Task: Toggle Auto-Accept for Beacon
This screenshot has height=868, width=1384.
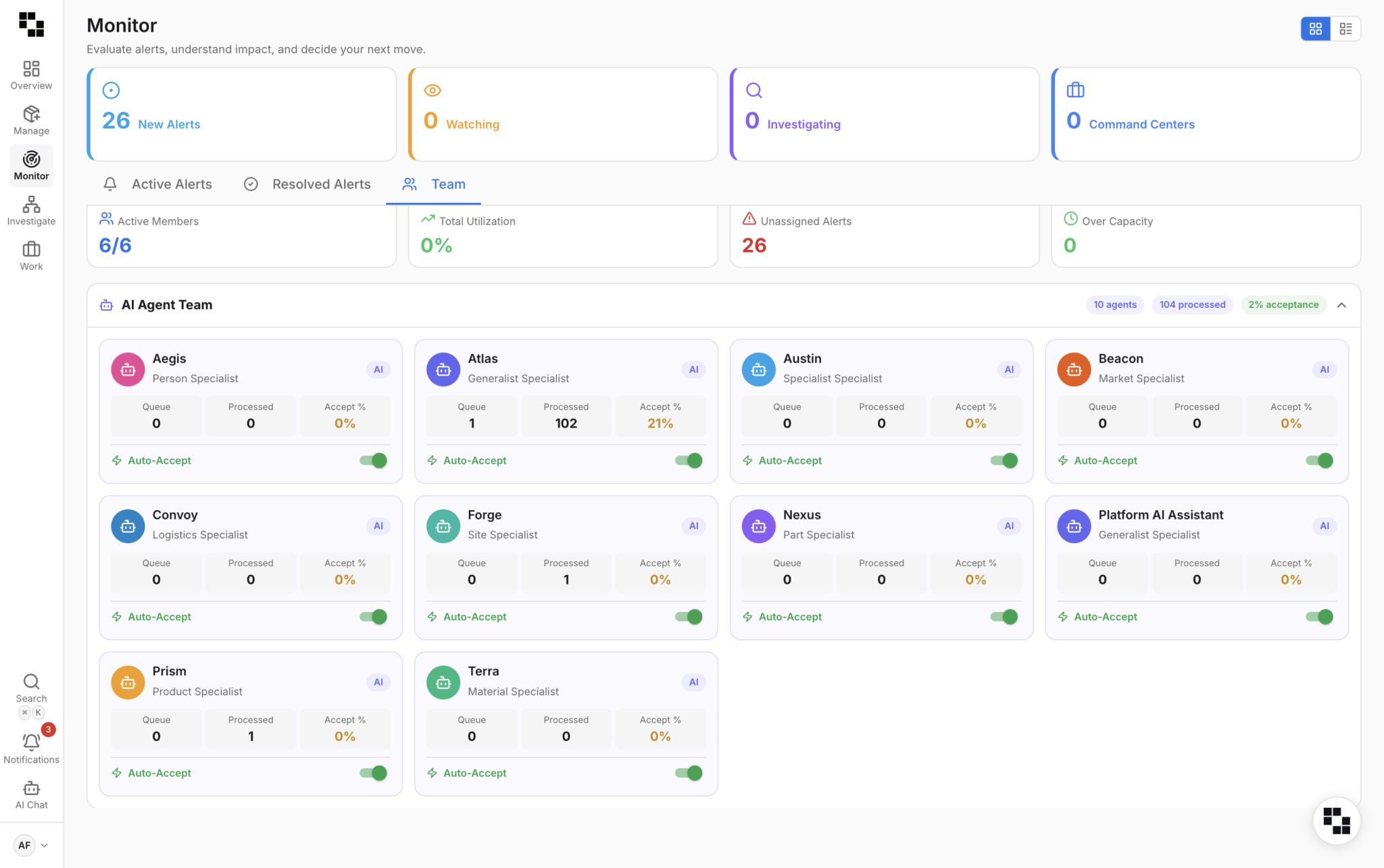Action: click(x=1319, y=461)
